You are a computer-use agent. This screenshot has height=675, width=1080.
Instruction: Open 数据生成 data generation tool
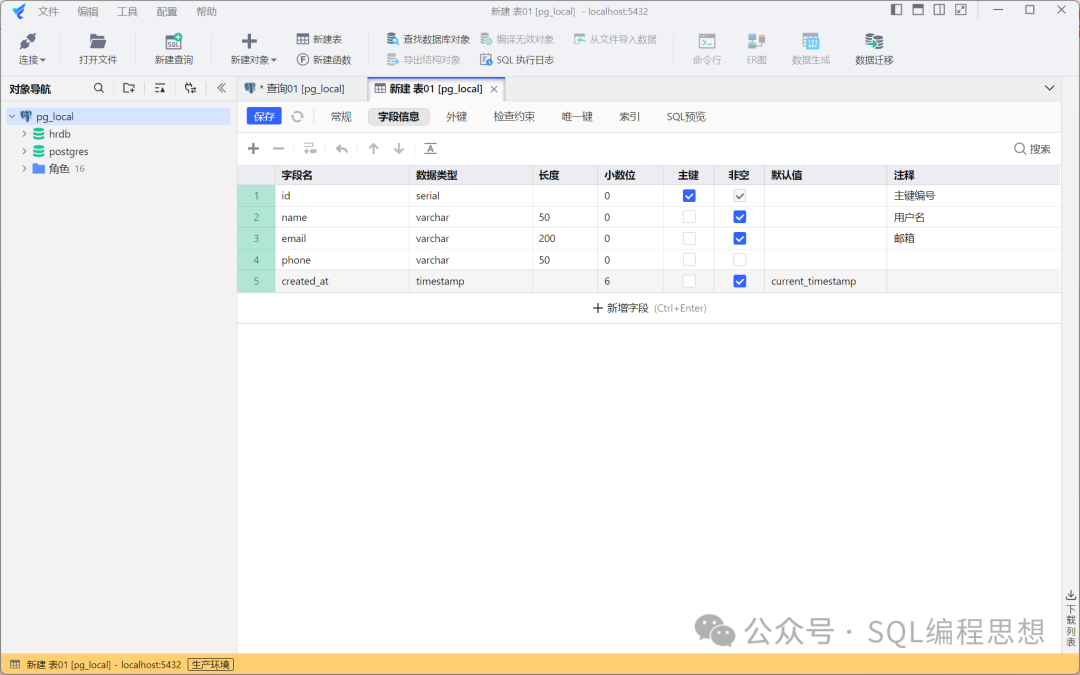pyautogui.click(x=812, y=48)
